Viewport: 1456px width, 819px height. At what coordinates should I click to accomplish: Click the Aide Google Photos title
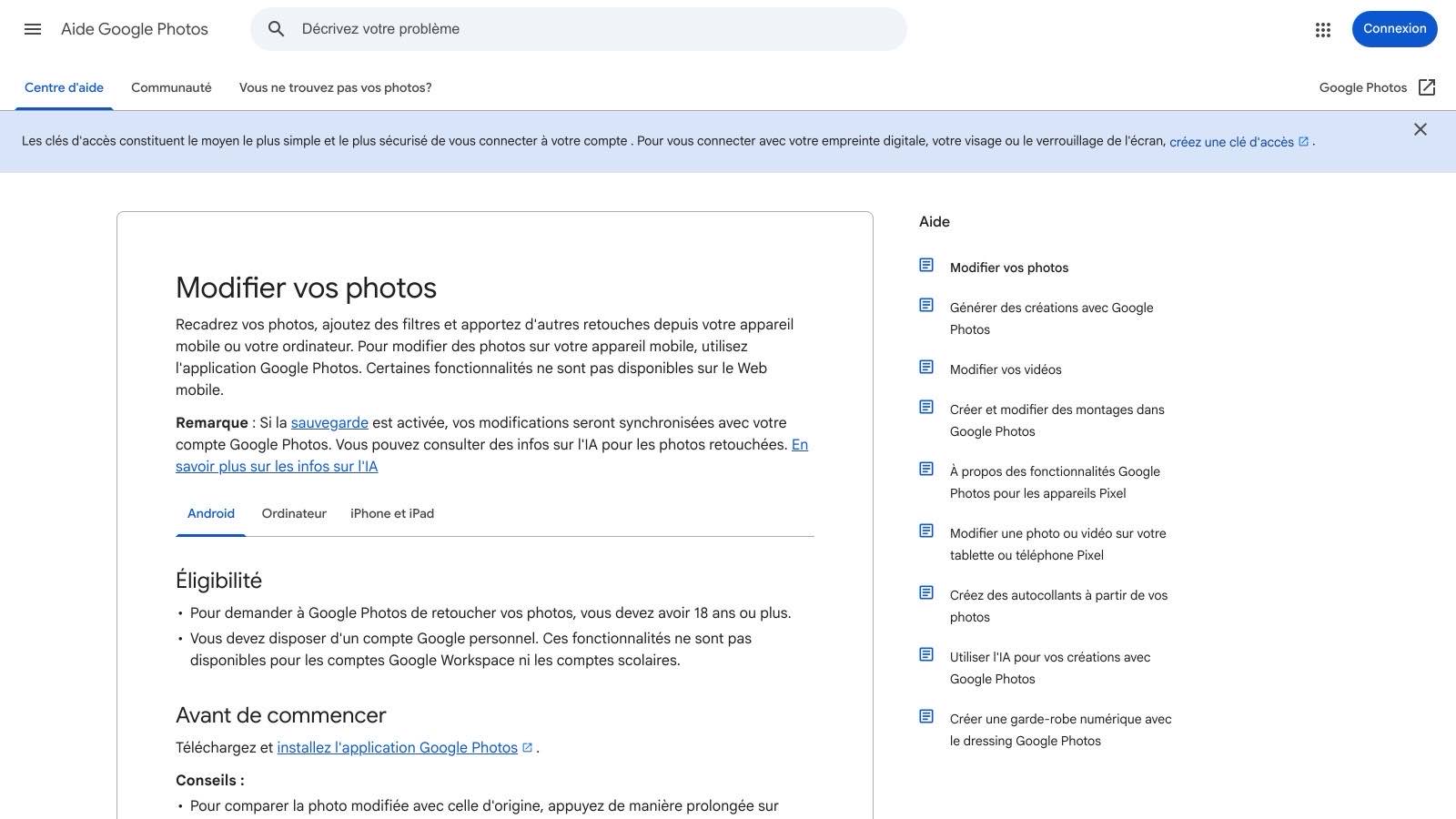135,29
